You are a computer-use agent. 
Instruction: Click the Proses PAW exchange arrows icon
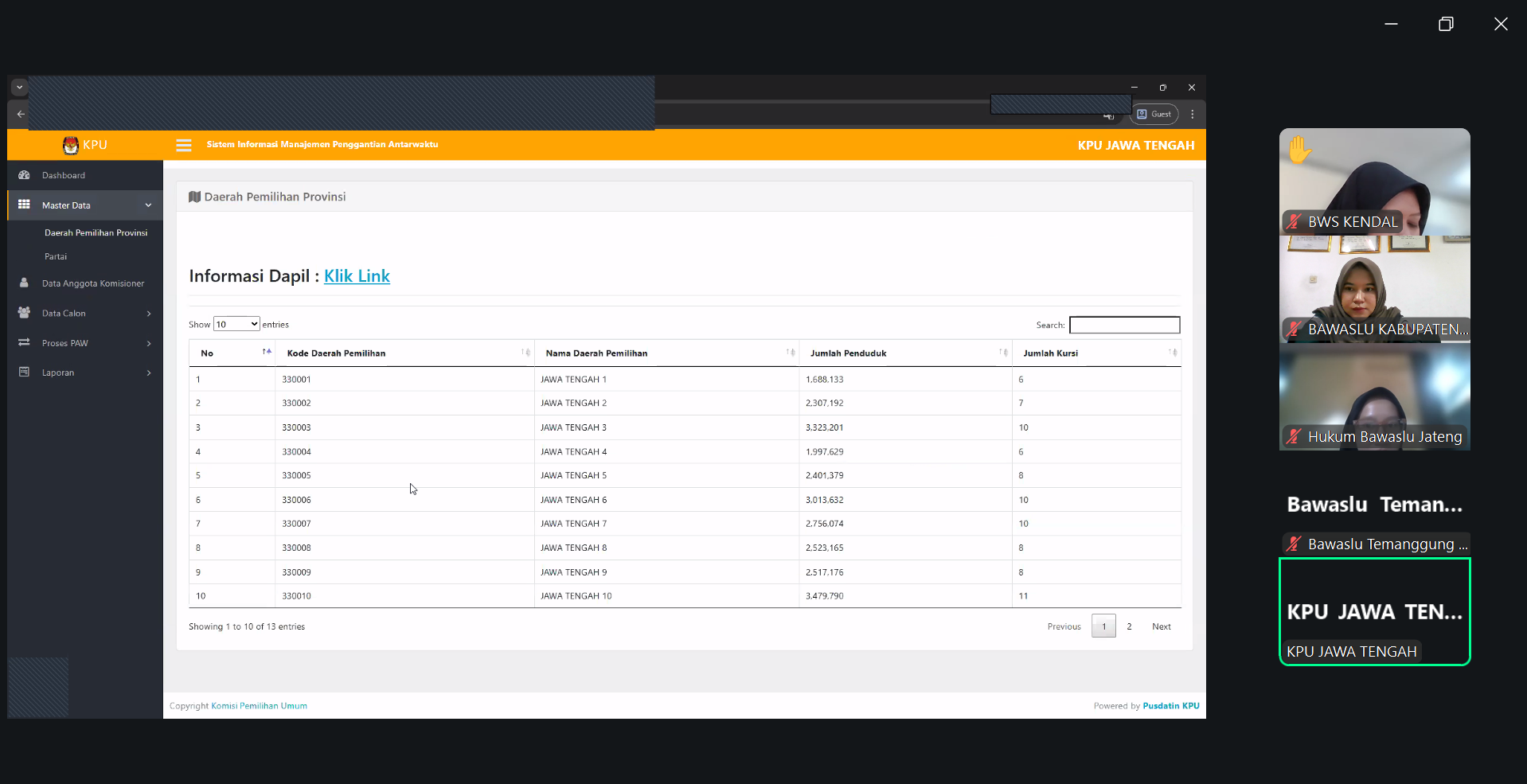24,342
